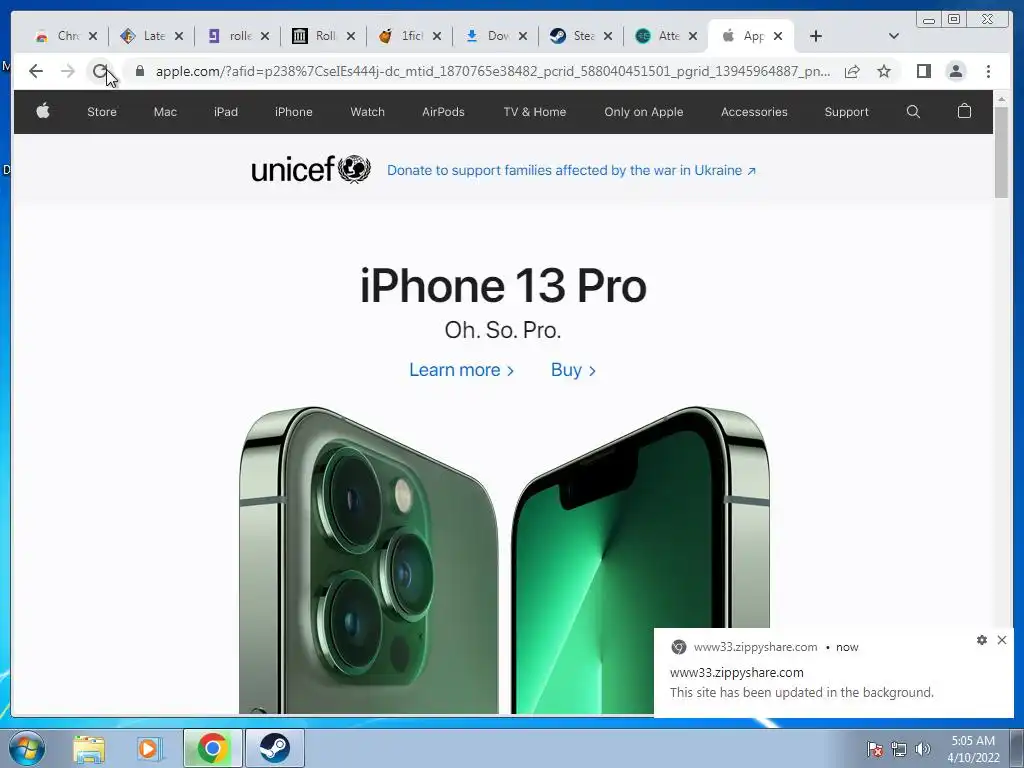Close the 'Atte' tab
Screen dimensions: 1024x768
(x=693, y=37)
